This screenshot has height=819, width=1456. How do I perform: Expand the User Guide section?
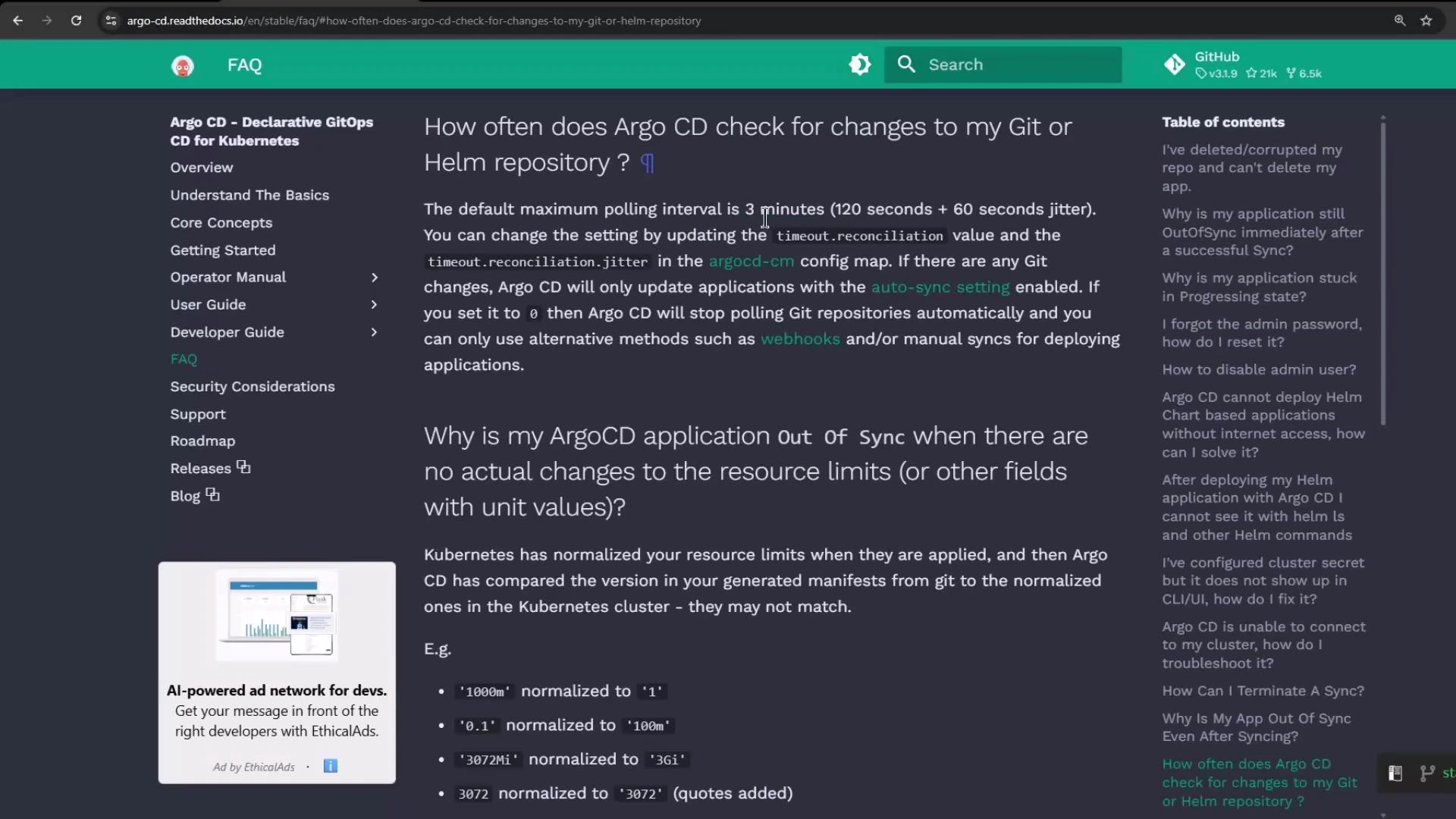click(374, 304)
